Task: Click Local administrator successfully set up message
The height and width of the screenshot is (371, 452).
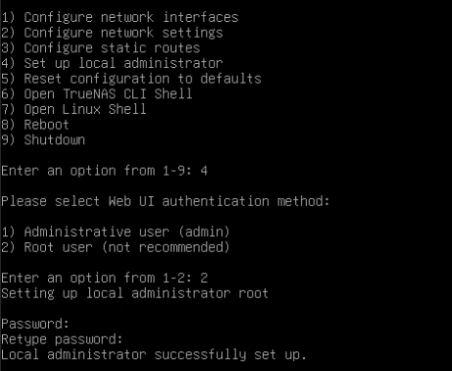Action: click(154, 355)
